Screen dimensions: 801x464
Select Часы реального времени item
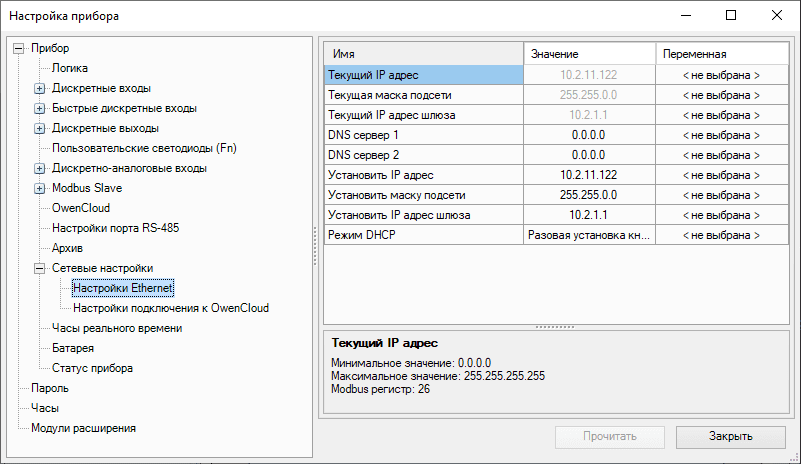pos(116,328)
